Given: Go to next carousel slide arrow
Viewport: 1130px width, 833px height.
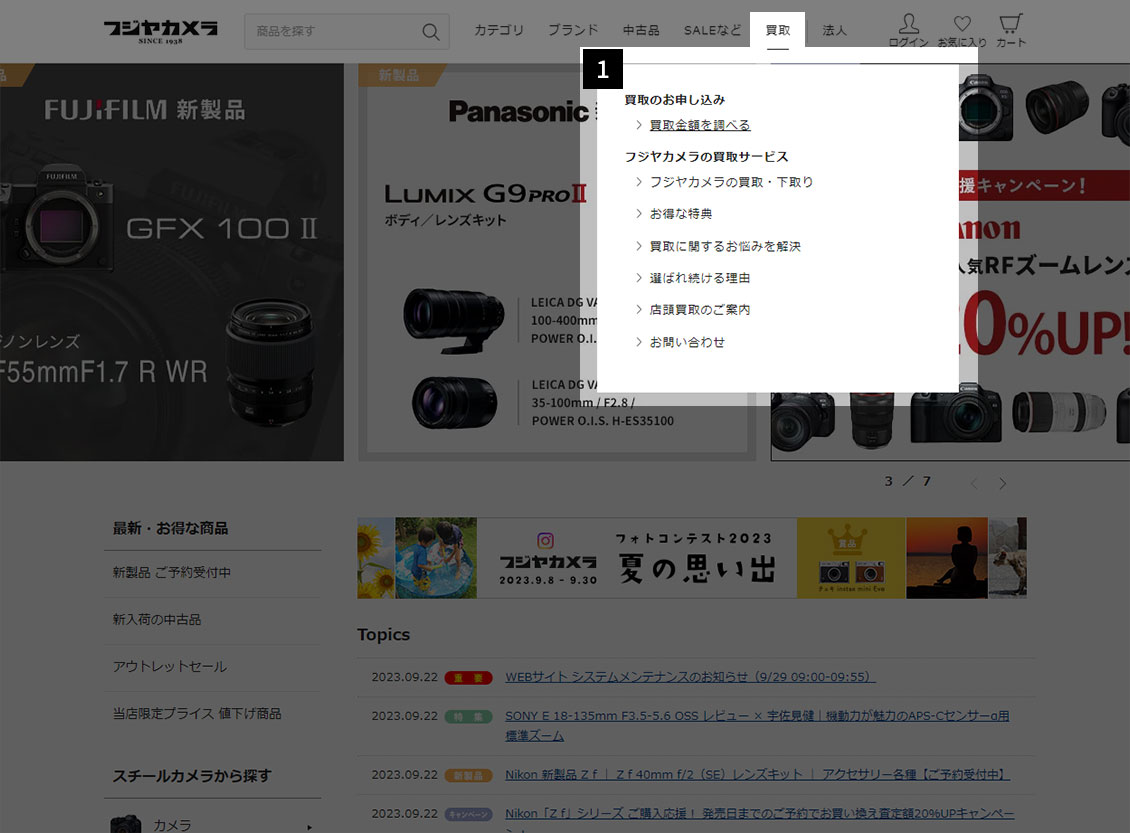Looking at the screenshot, I should tap(1002, 483).
